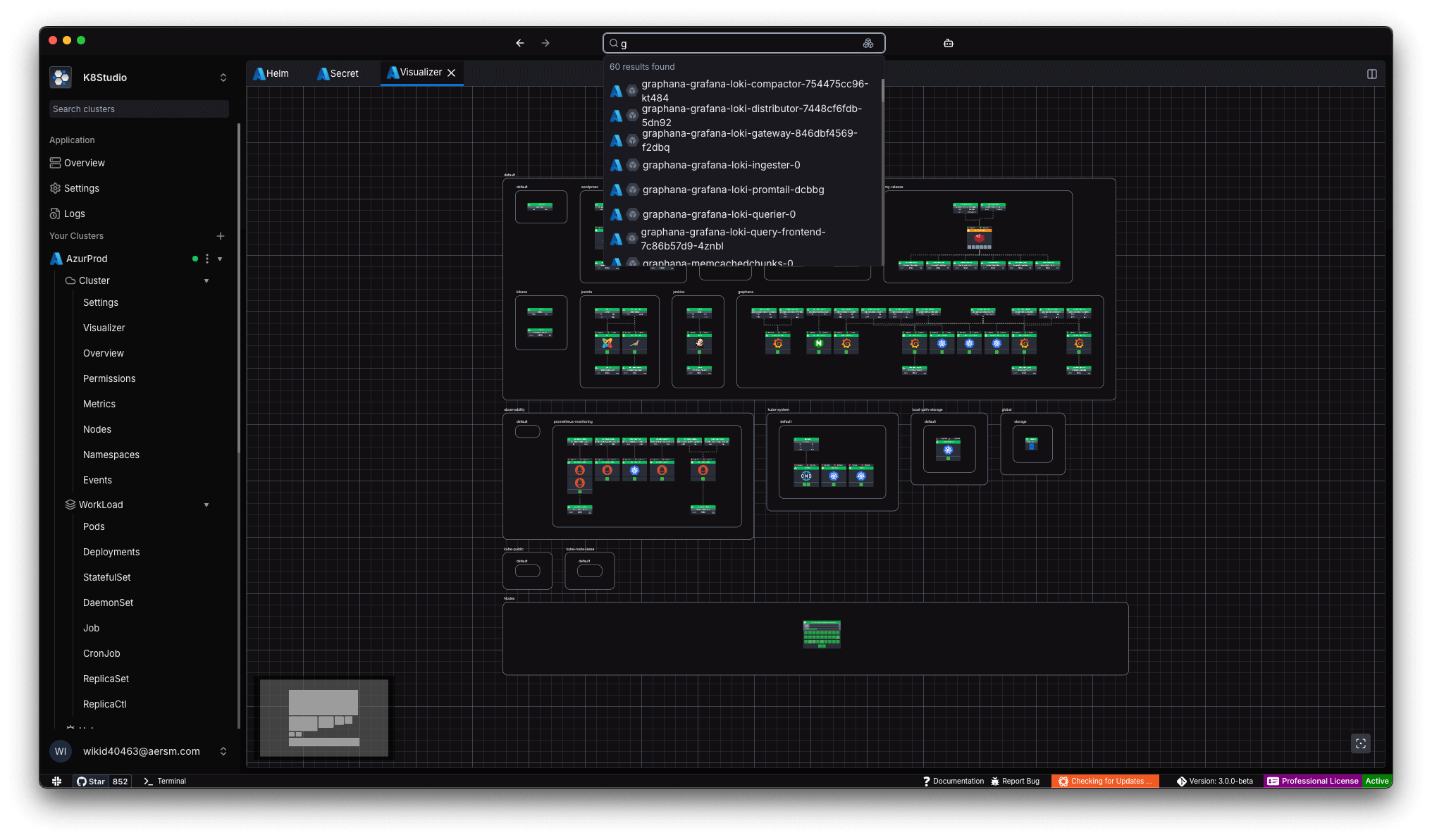Open Visualizer in the Cluster tree
The width and height of the screenshot is (1432, 840).
[x=104, y=328]
